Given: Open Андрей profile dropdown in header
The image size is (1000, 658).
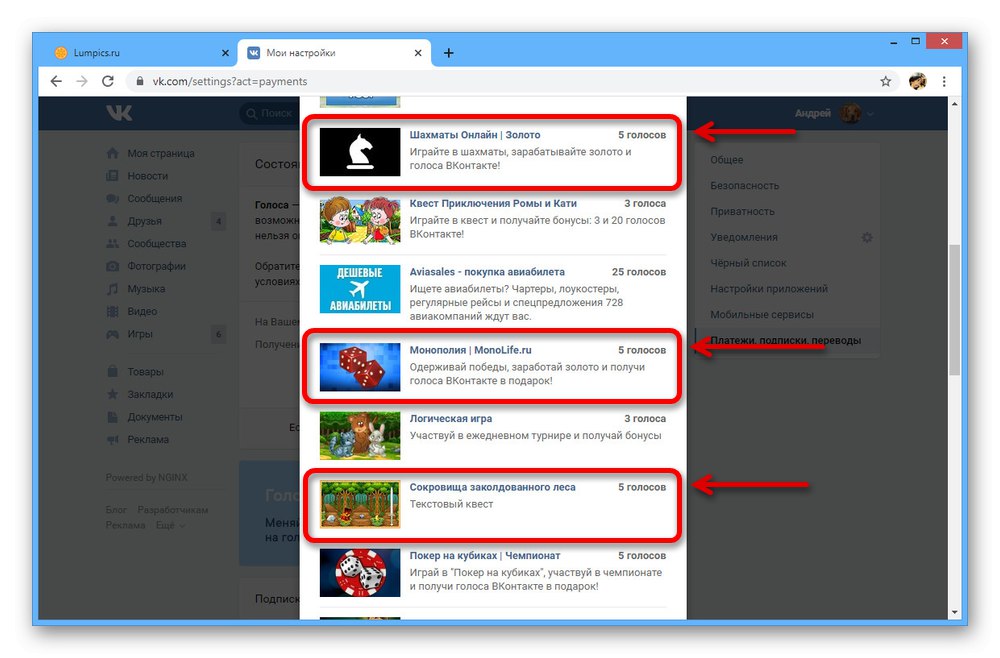Looking at the screenshot, I should (833, 113).
